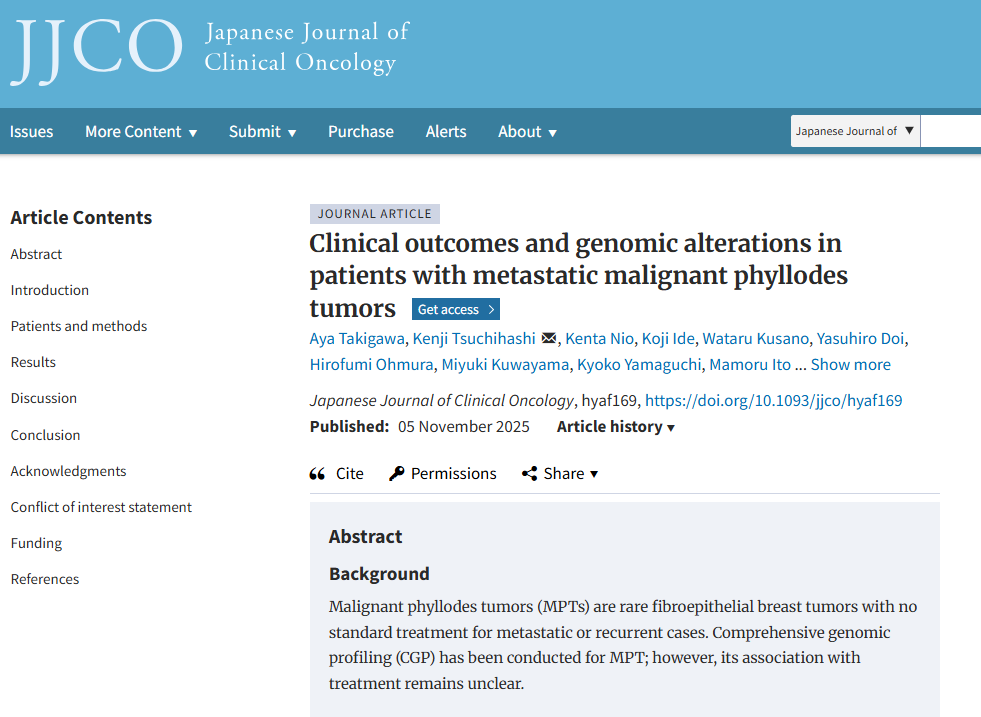Expand the More Content dropdown menu
981x717 pixels.
tap(141, 131)
